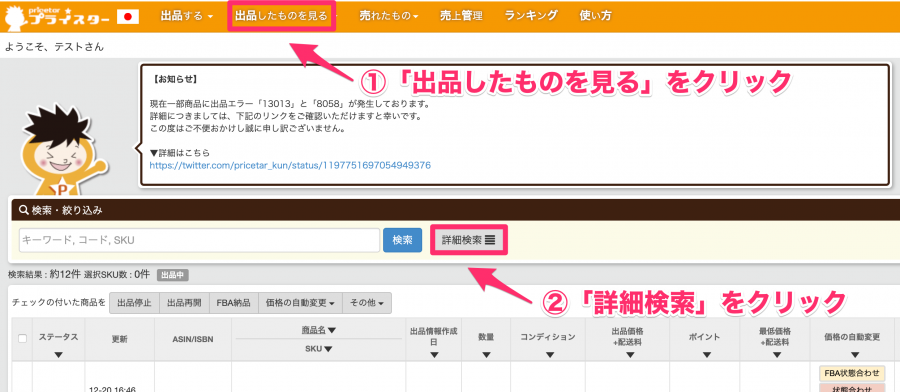The image size is (900, 392).
Task: Expand the その他 dropdown
Action: [367, 302]
